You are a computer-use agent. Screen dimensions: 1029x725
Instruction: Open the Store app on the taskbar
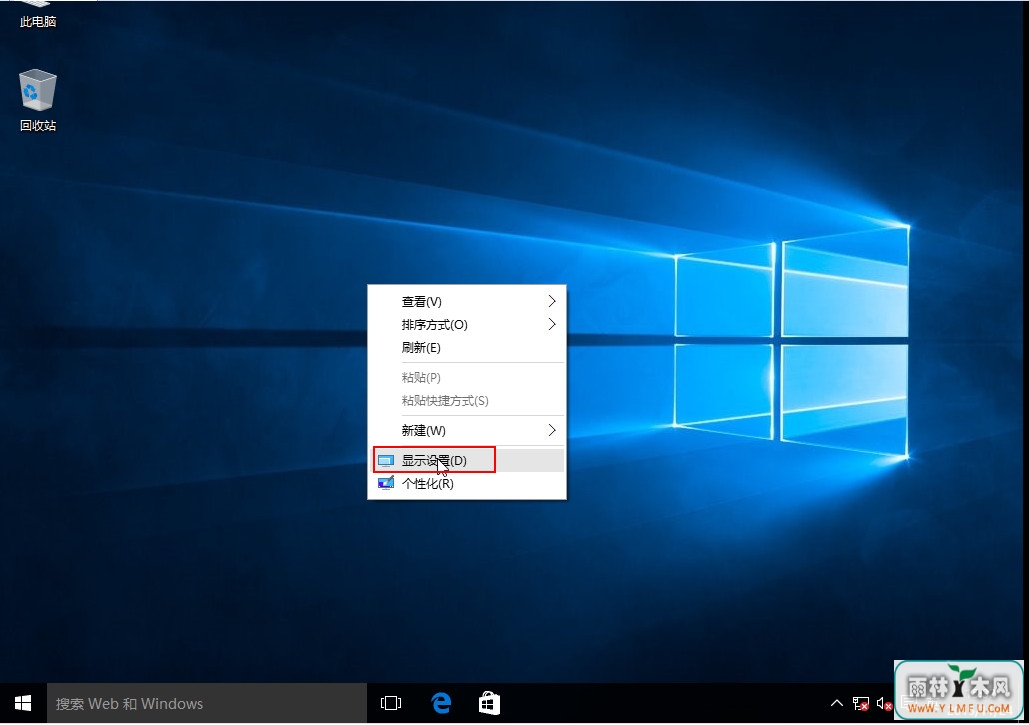click(x=489, y=703)
